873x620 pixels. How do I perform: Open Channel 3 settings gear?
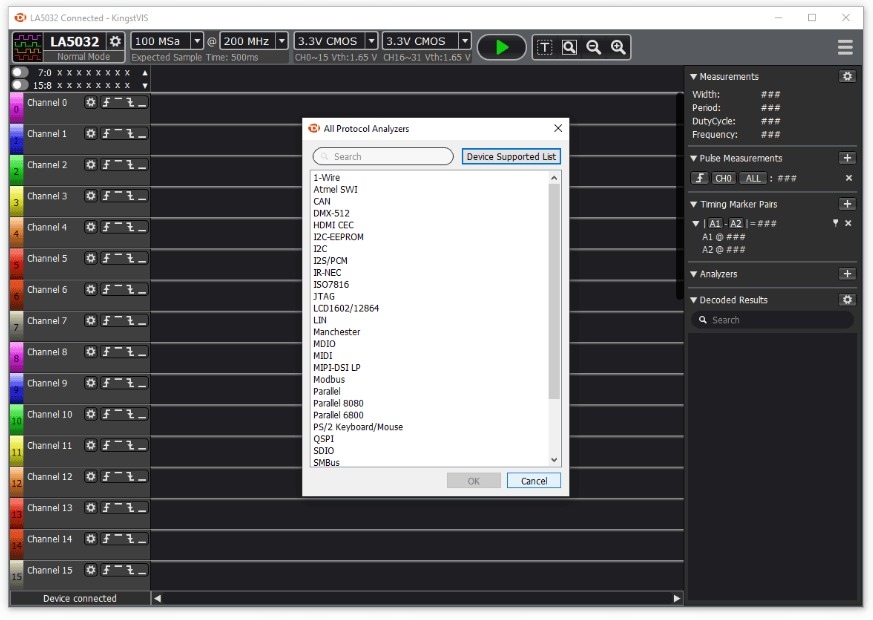[x=90, y=196]
